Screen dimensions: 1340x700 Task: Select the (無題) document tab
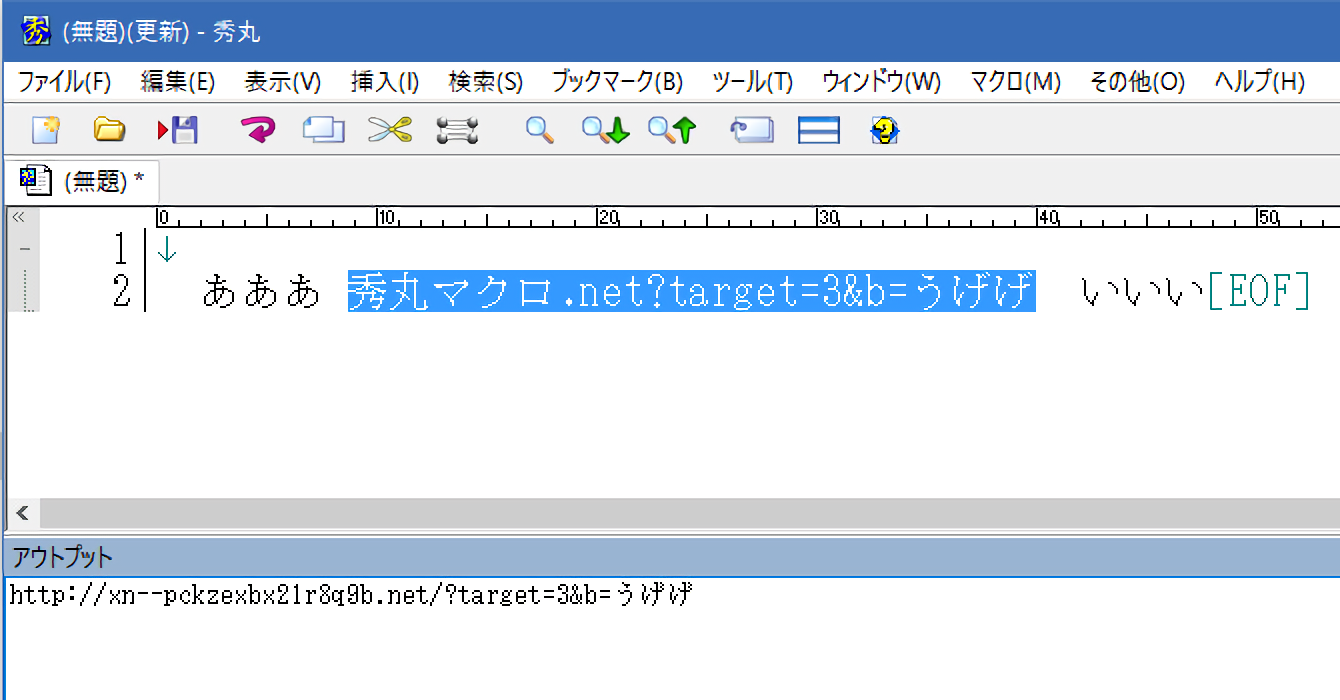[83, 181]
